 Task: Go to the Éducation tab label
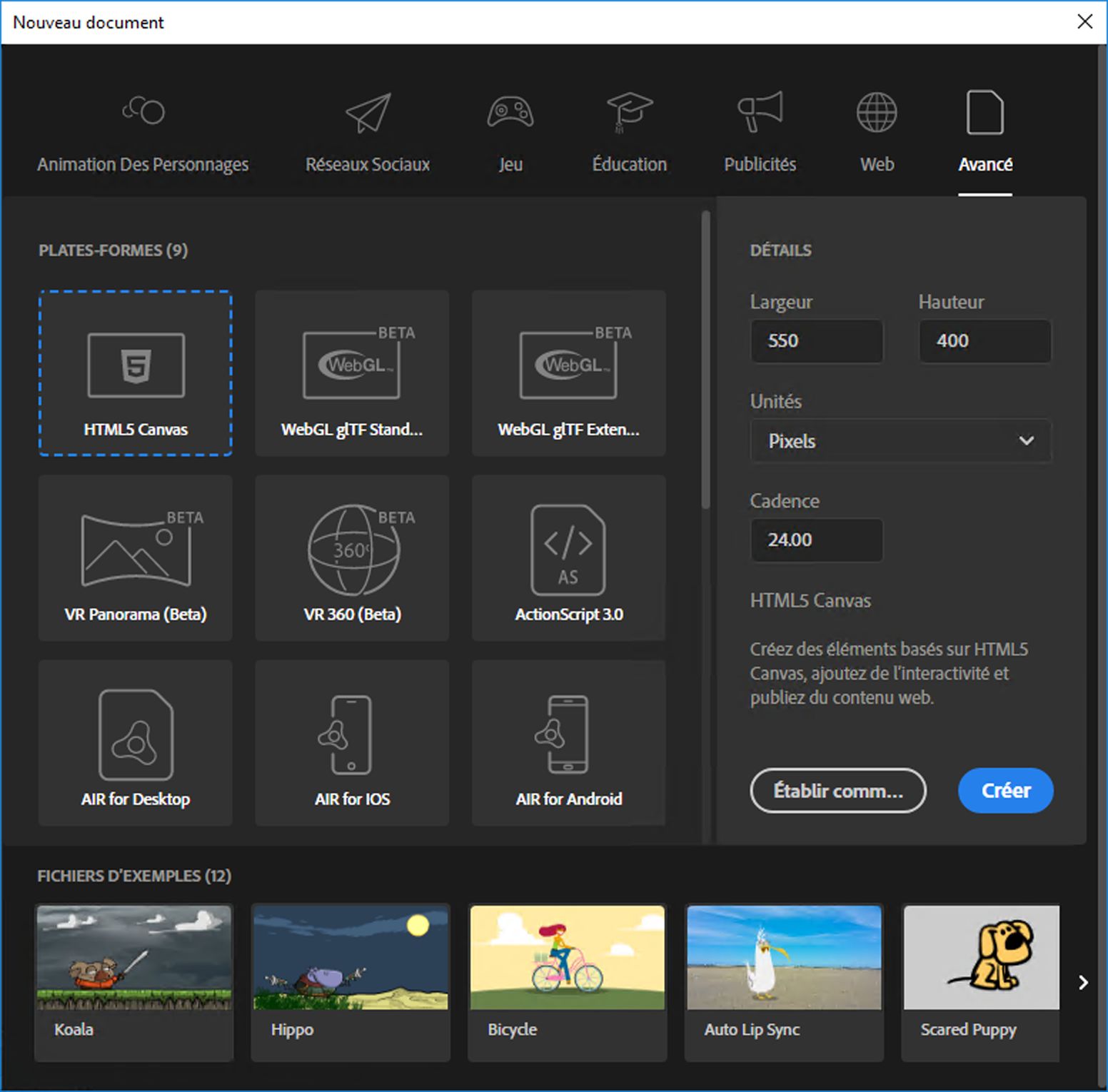[x=629, y=164]
